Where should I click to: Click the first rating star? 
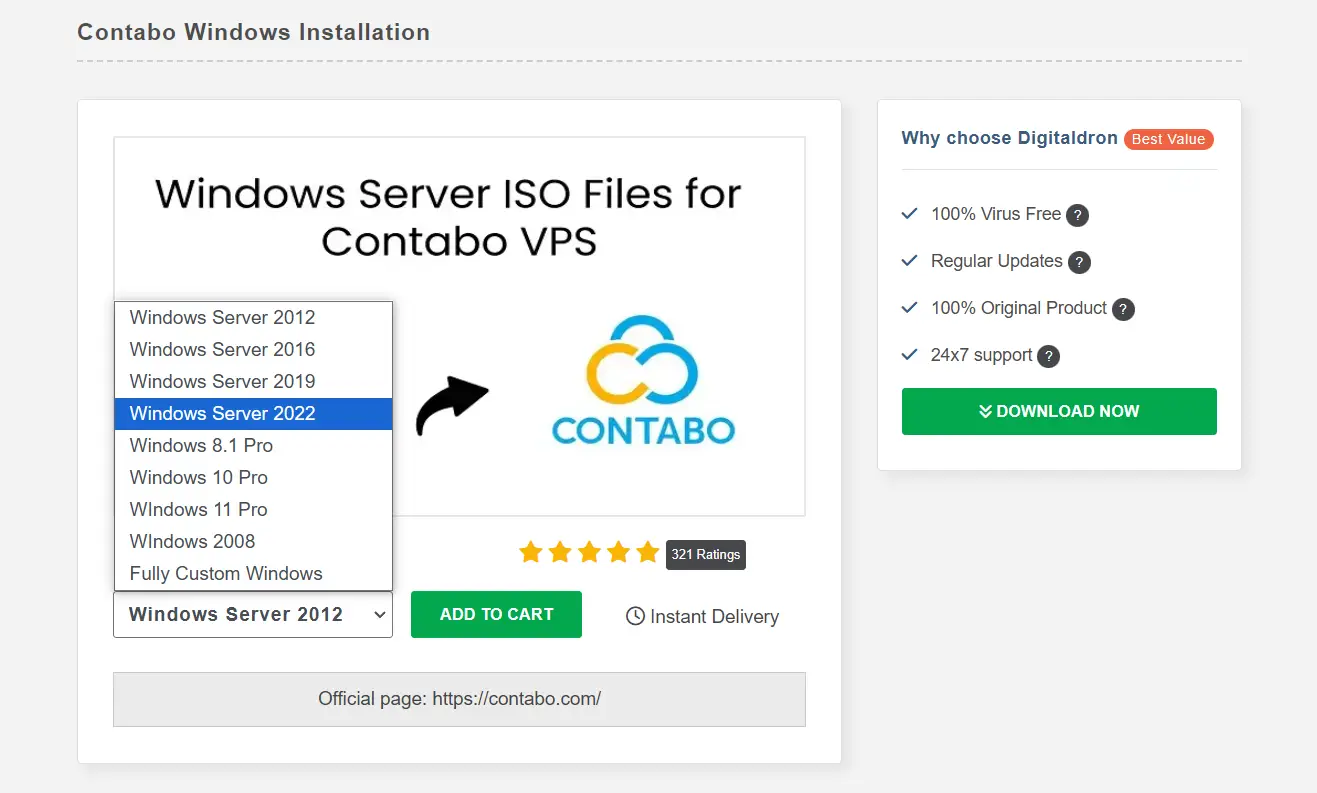tap(531, 552)
